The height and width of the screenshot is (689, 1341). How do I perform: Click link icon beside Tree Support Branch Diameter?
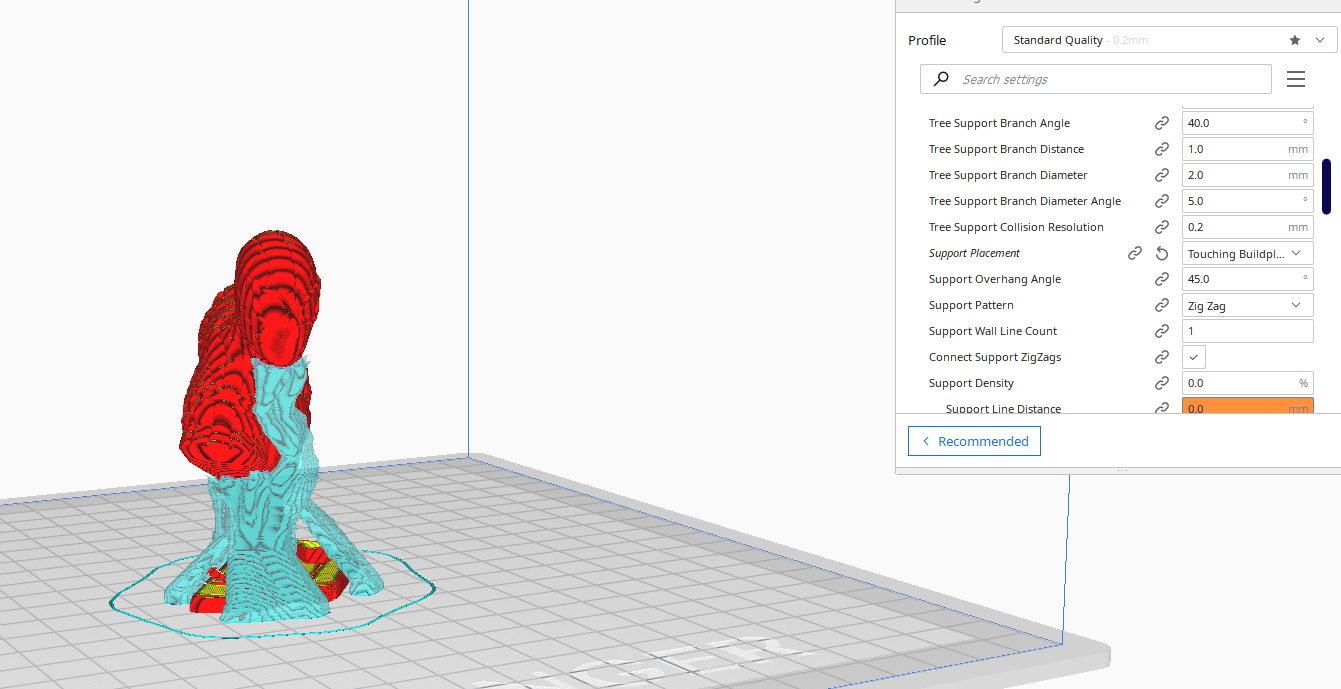pos(1162,175)
